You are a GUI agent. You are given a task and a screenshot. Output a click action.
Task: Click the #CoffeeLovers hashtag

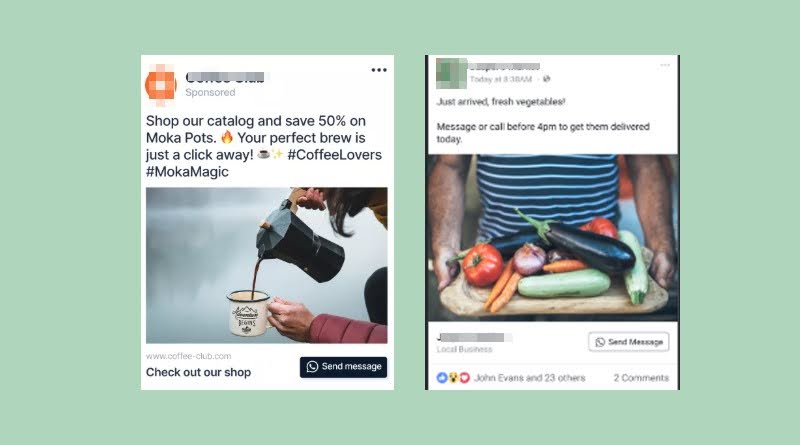[334, 155]
